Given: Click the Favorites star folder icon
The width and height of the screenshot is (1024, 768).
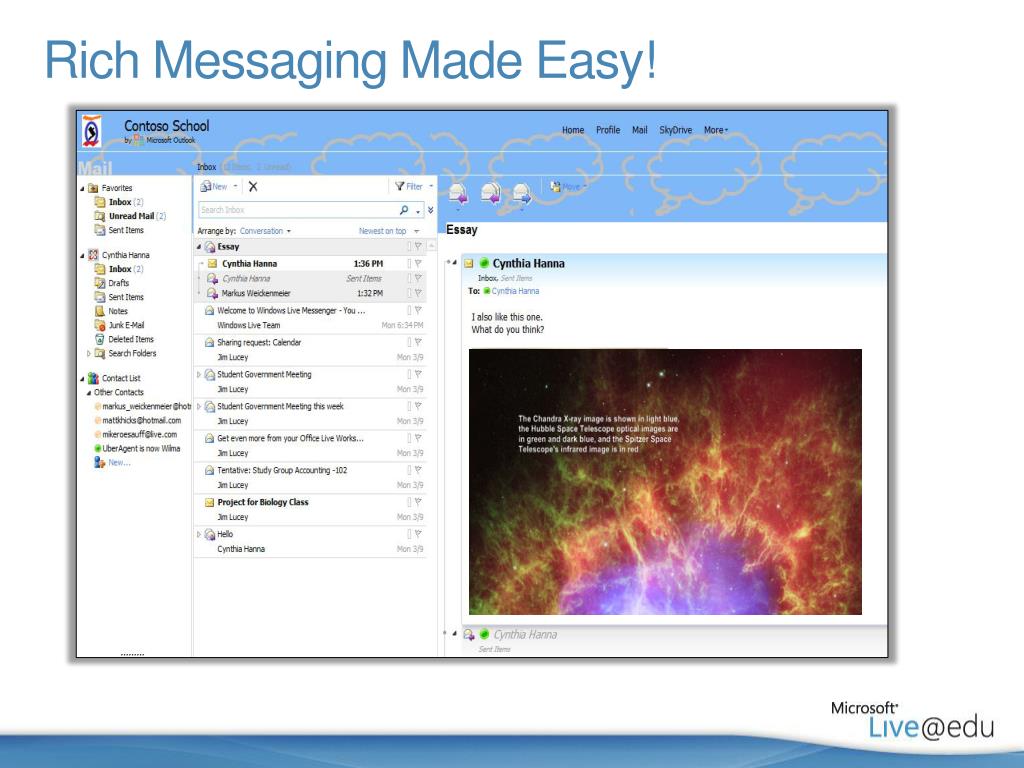Looking at the screenshot, I should [93, 188].
